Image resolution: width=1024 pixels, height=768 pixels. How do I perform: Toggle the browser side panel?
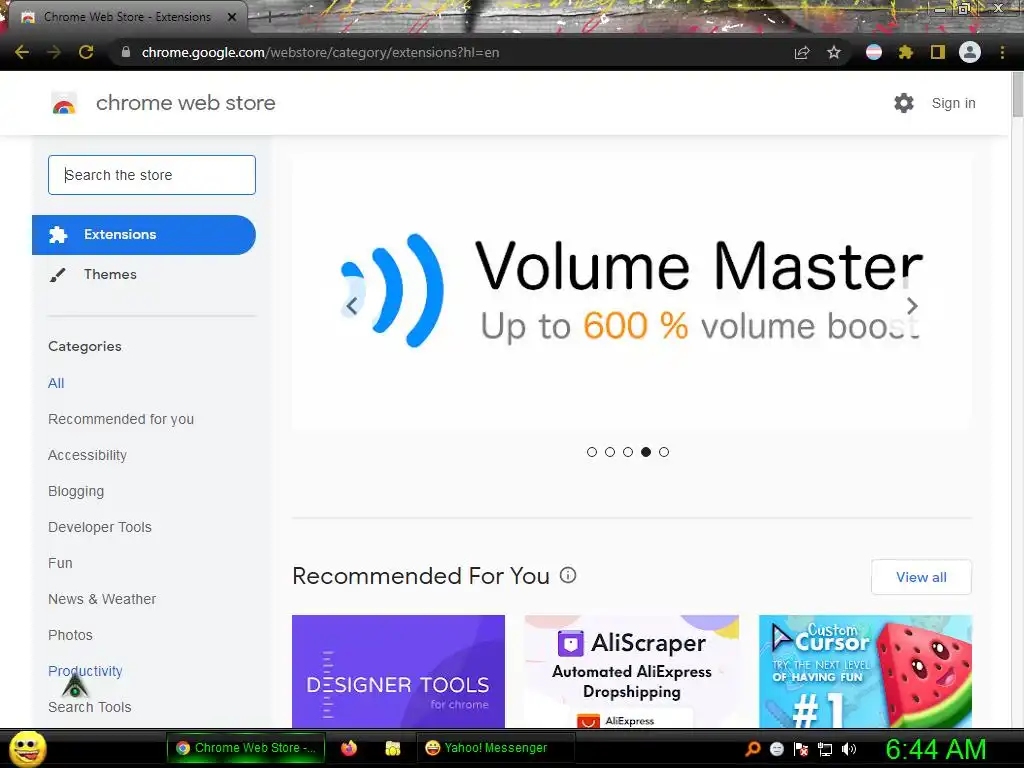(938, 52)
